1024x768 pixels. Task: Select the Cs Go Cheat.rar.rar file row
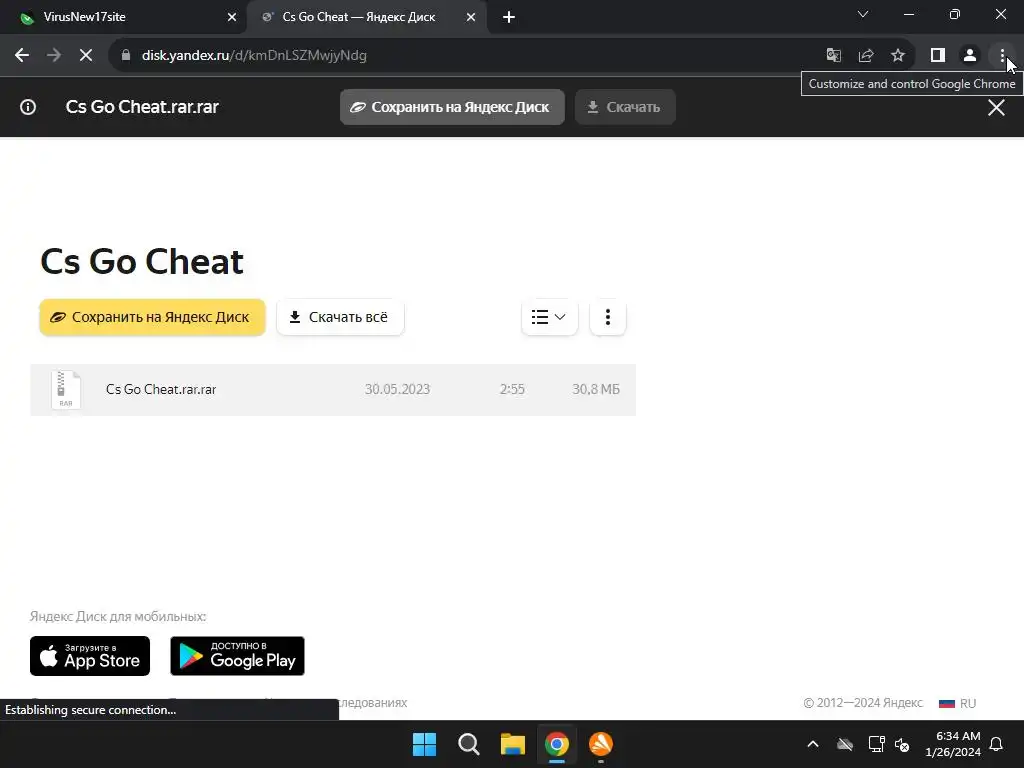pos(333,390)
